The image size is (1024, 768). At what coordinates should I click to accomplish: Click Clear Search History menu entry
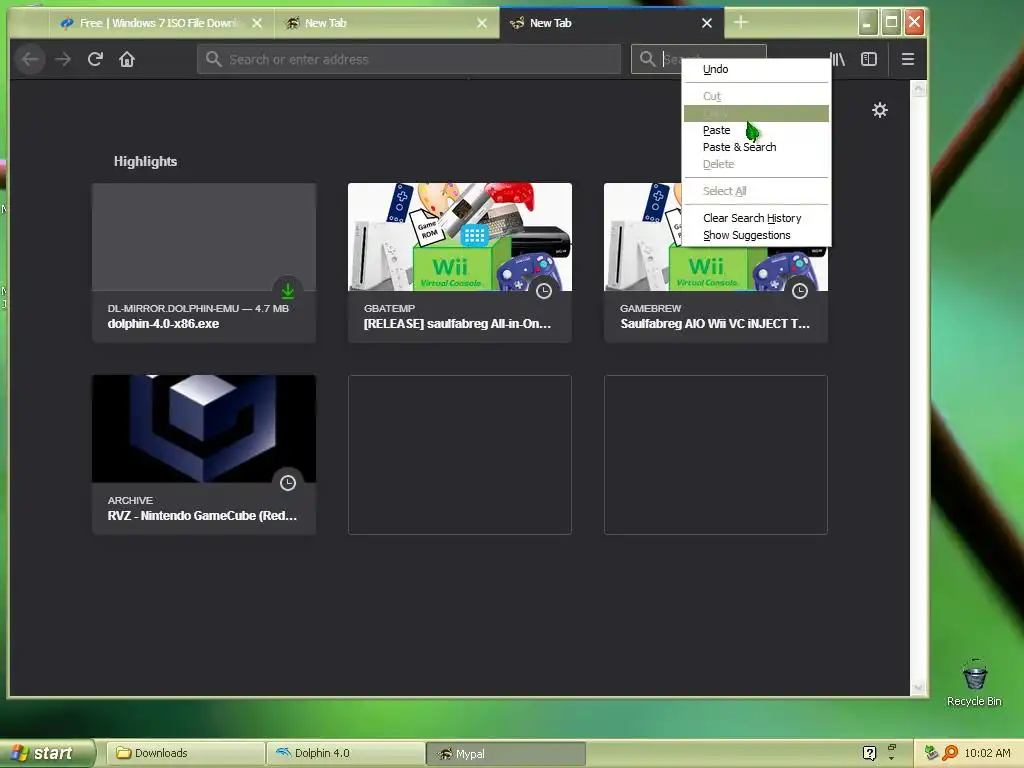click(x=756, y=218)
